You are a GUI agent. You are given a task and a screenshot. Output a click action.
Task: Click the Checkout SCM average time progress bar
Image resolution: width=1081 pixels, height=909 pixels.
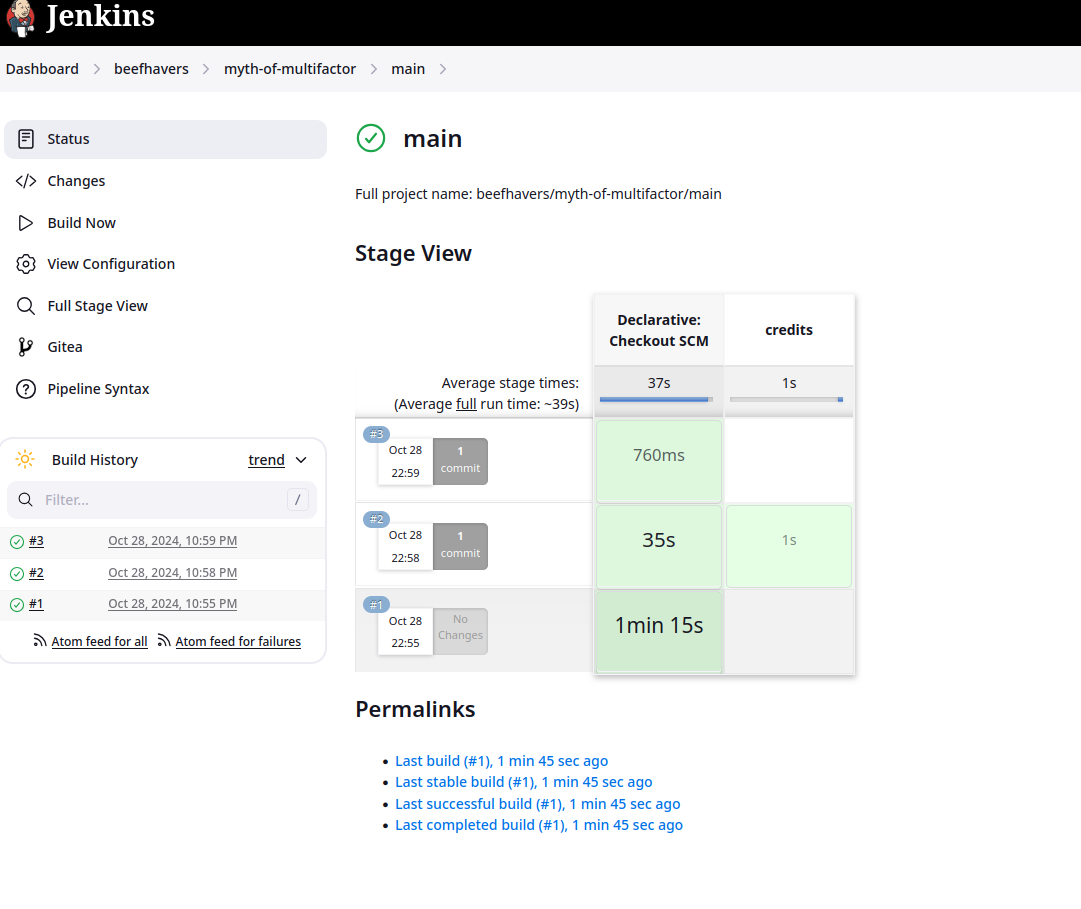point(656,399)
